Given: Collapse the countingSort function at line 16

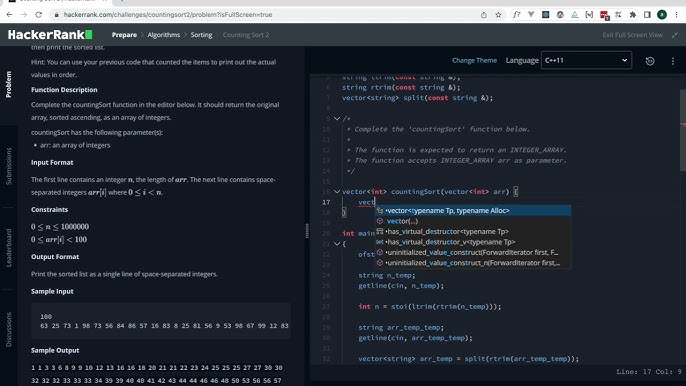Looking at the screenshot, I should (x=337, y=191).
